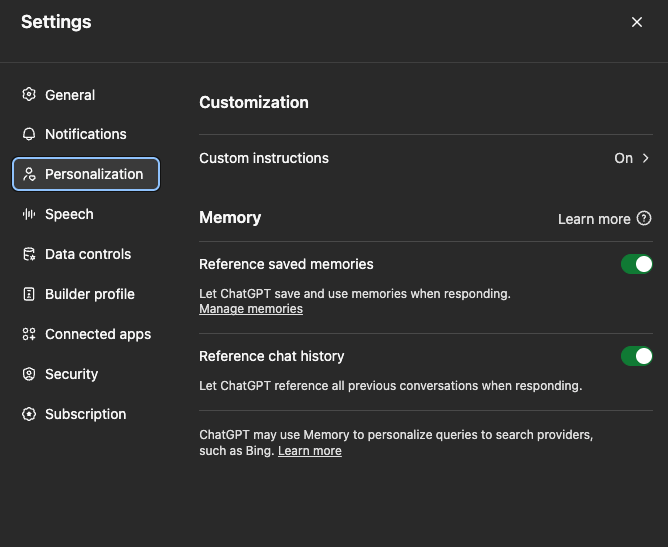The height and width of the screenshot is (547, 668).
Task: Go to the Speech tab
Action: point(86,214)
